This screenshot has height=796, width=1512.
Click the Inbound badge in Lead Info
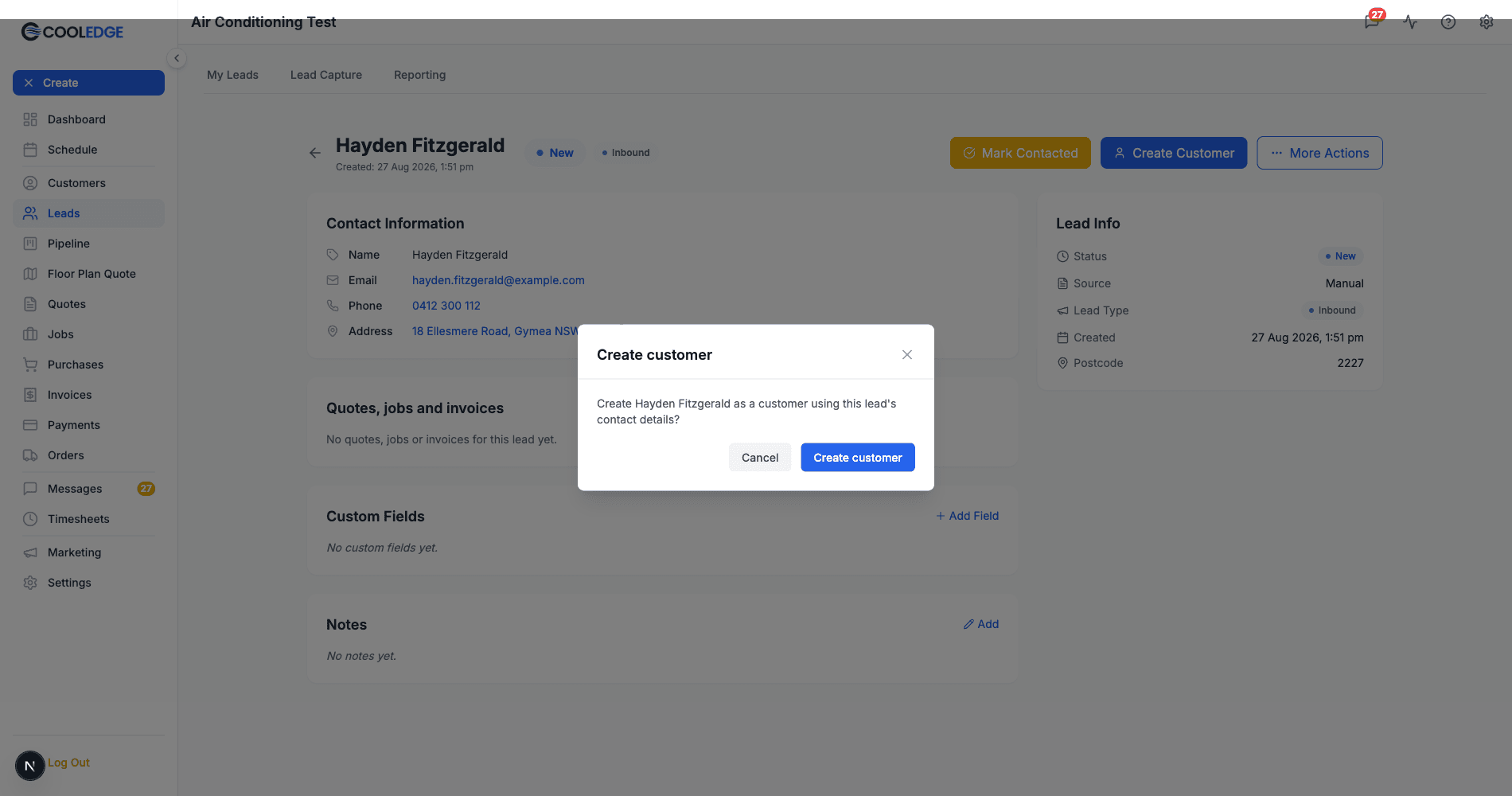(x=1332, y=310)
